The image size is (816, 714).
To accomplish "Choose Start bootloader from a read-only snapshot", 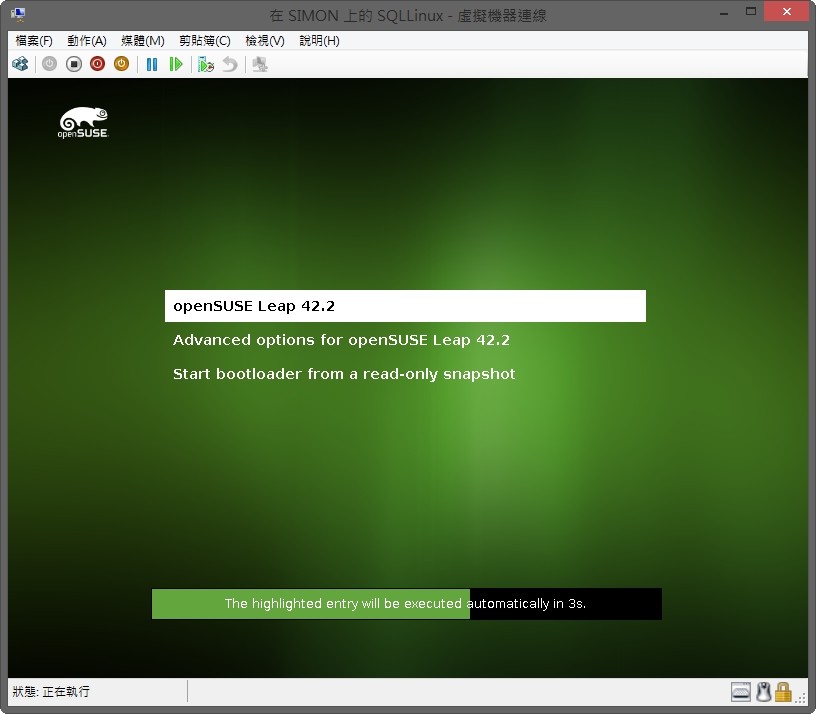I will (344, 374).
